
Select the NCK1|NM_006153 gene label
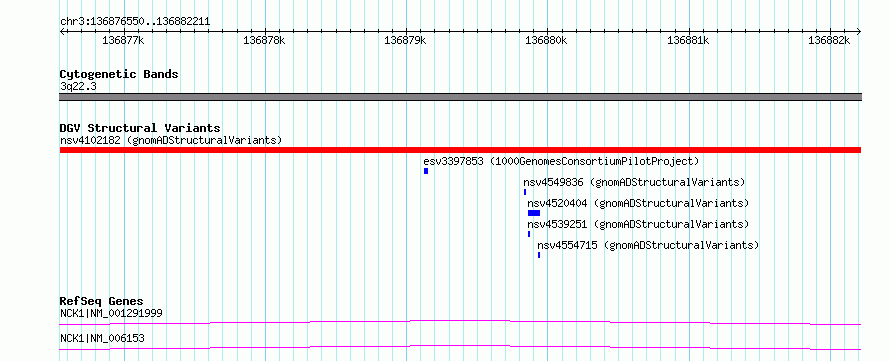coord(102,338)
